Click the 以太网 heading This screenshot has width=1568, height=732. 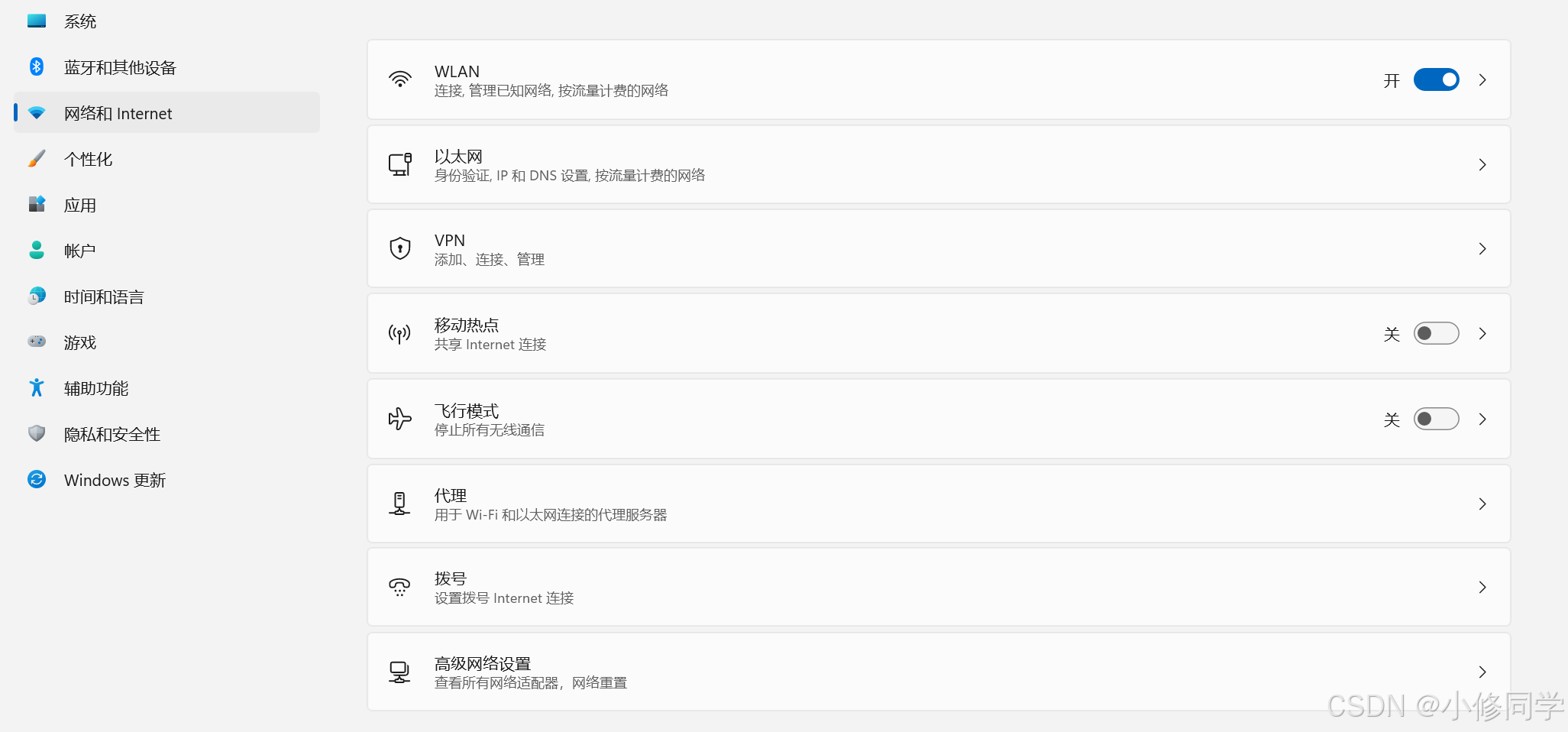pyautogui.click(x=458, y=156)
